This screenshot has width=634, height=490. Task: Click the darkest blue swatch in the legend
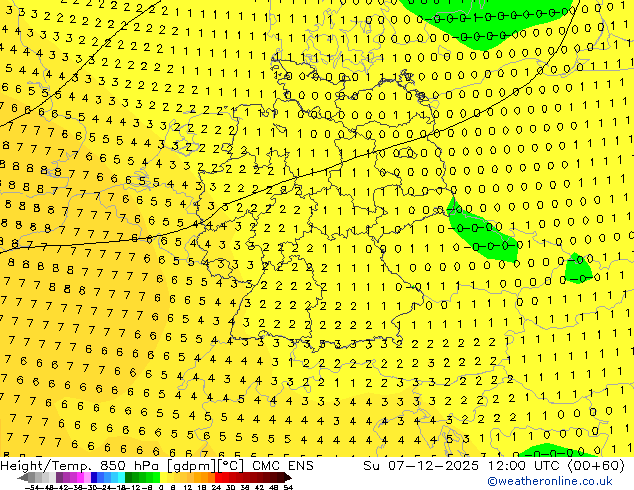click(94, 477)
